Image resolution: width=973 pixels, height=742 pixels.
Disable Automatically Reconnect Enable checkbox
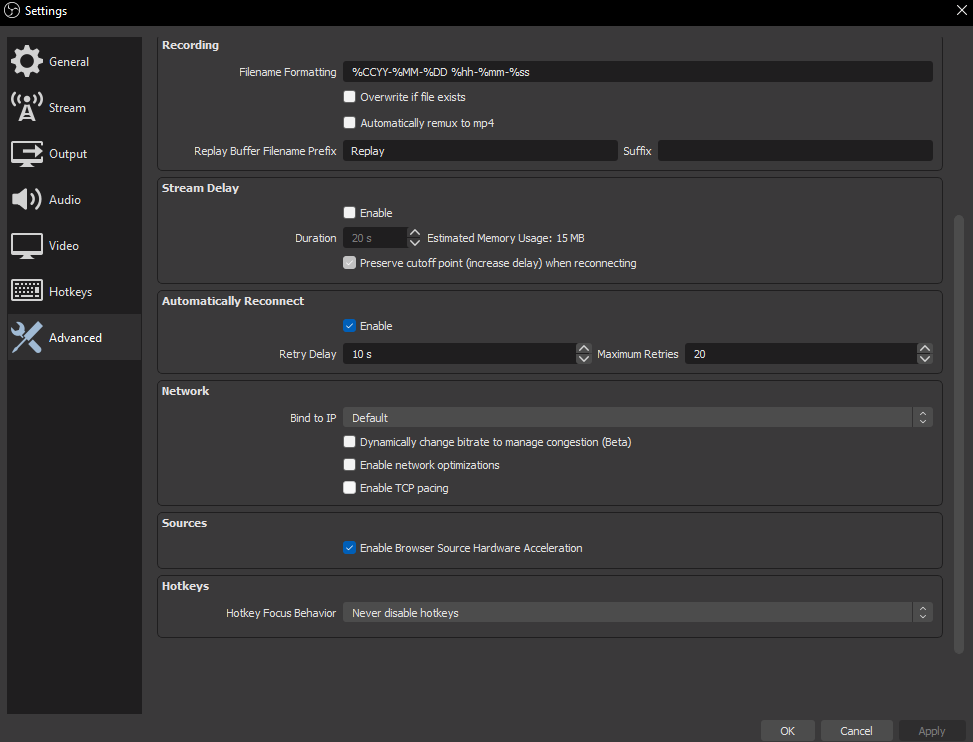[x=349, y=326]
